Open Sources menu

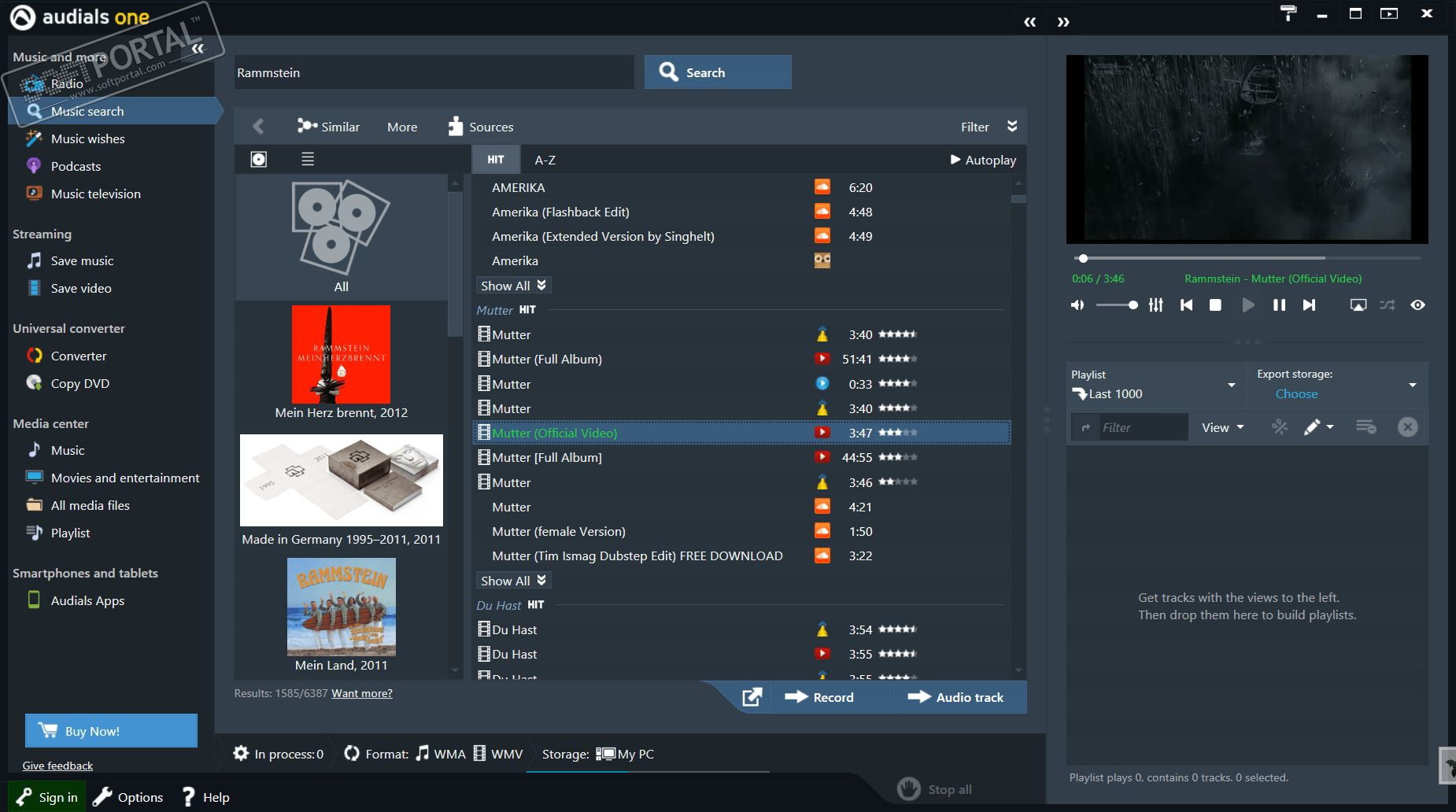point(480,127)
